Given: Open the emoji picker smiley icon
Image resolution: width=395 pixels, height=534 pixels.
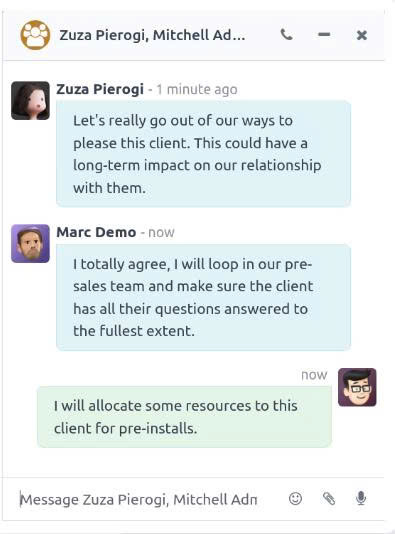Looking at the screenshot, I should tap(295, 499).
